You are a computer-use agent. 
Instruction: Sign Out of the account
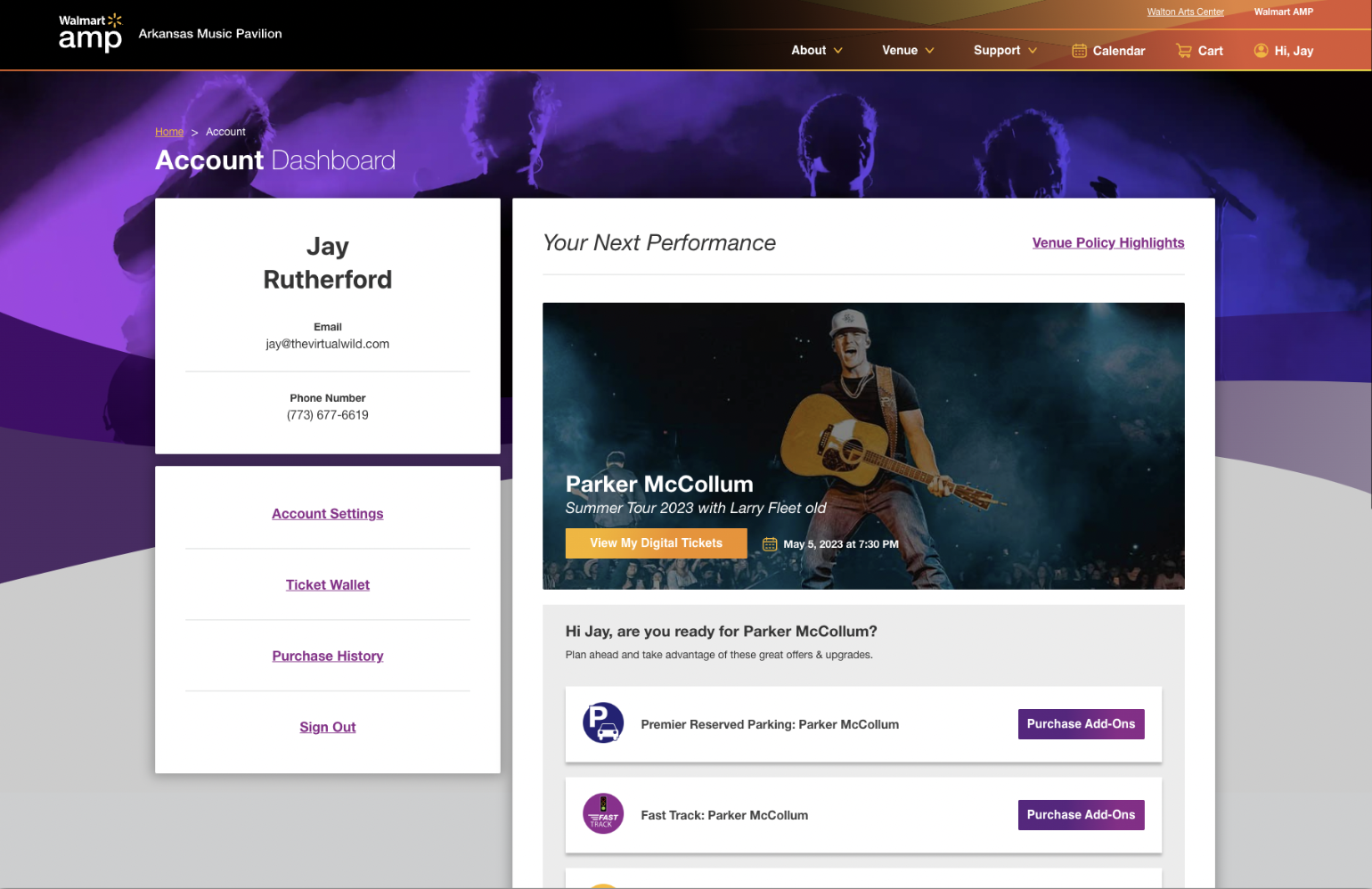(x=328, y=728)
